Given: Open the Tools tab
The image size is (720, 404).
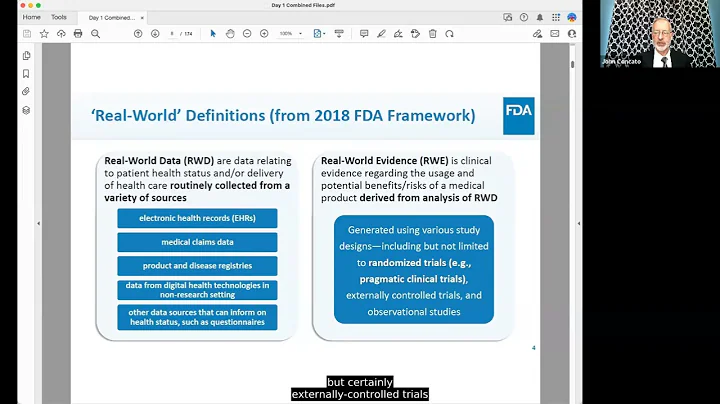Looking at the screenshot, I should pyautogui.click(x=59, y=17).
